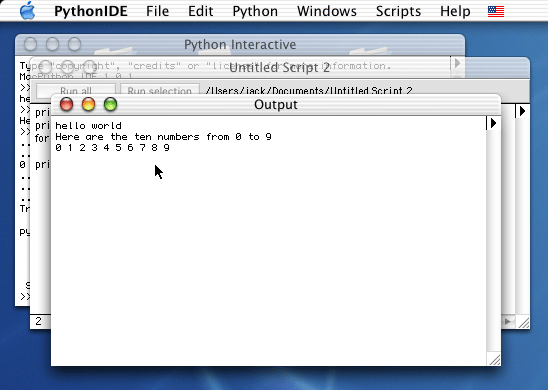Viewport: 548px width, 390px height.
Task: Open the Python Interactive window triangle popup
Action: tap(457, 64)
